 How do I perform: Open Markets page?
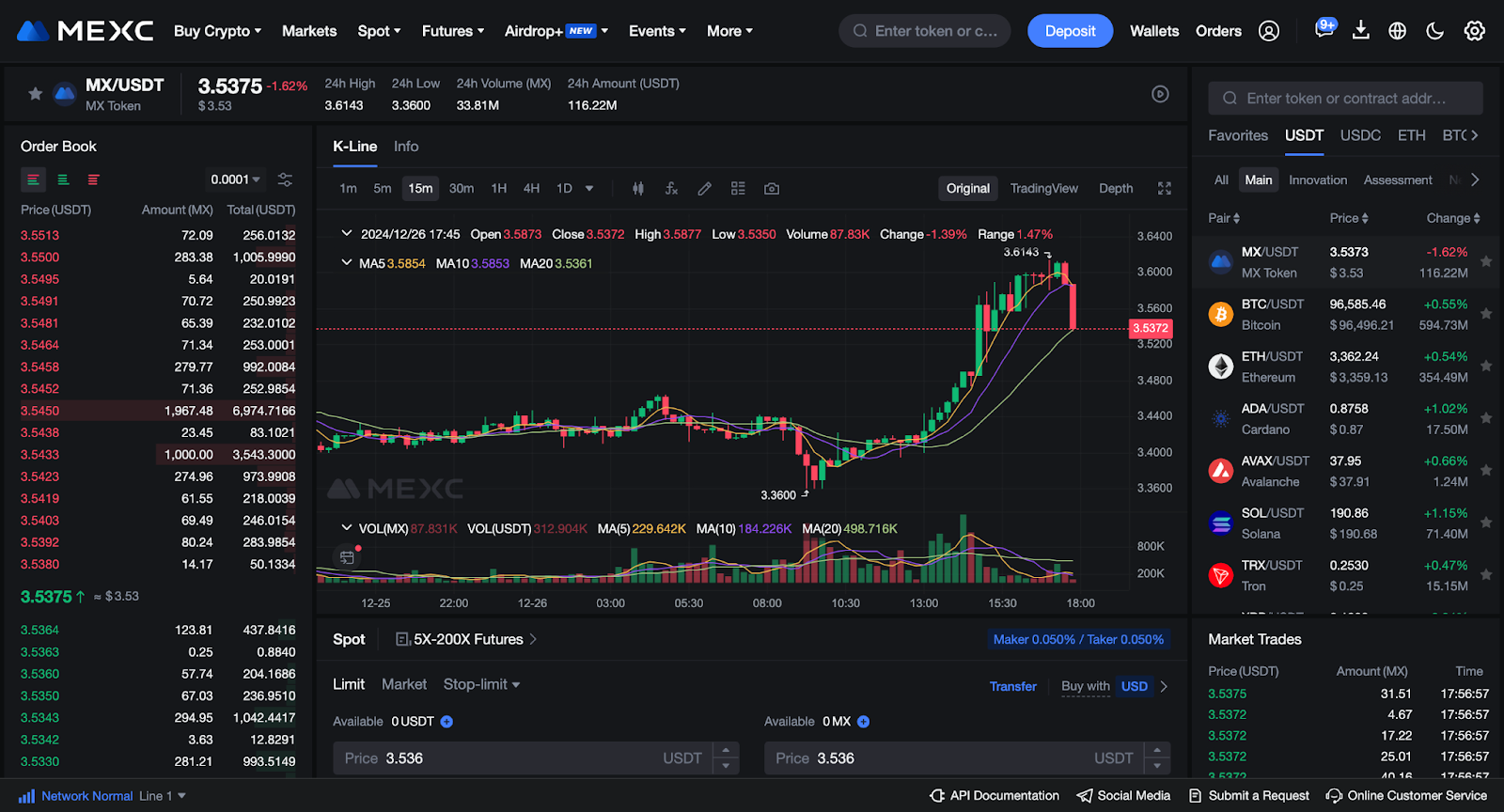(309, 31)
